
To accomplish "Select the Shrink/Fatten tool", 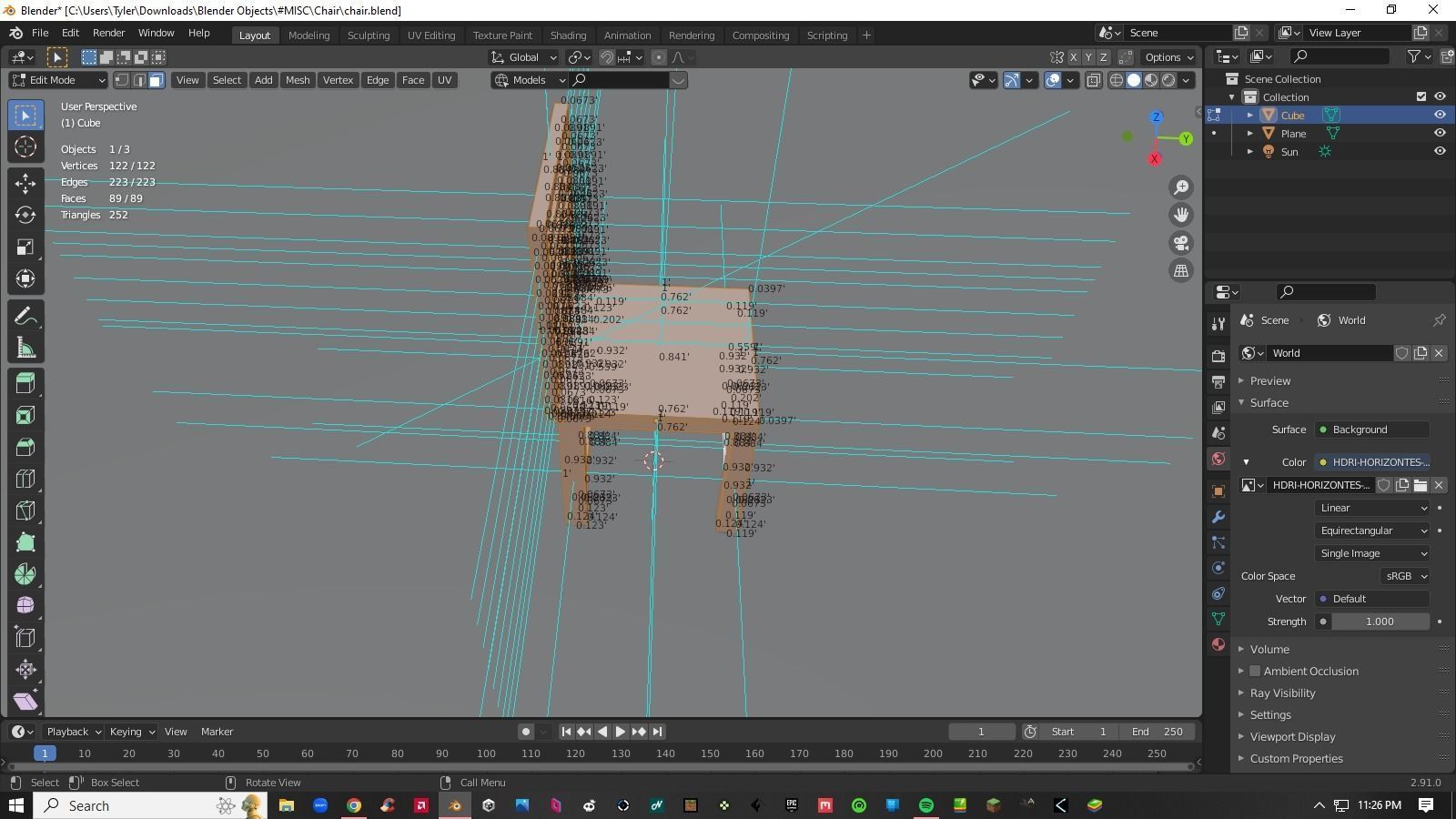I will [25, 670].
